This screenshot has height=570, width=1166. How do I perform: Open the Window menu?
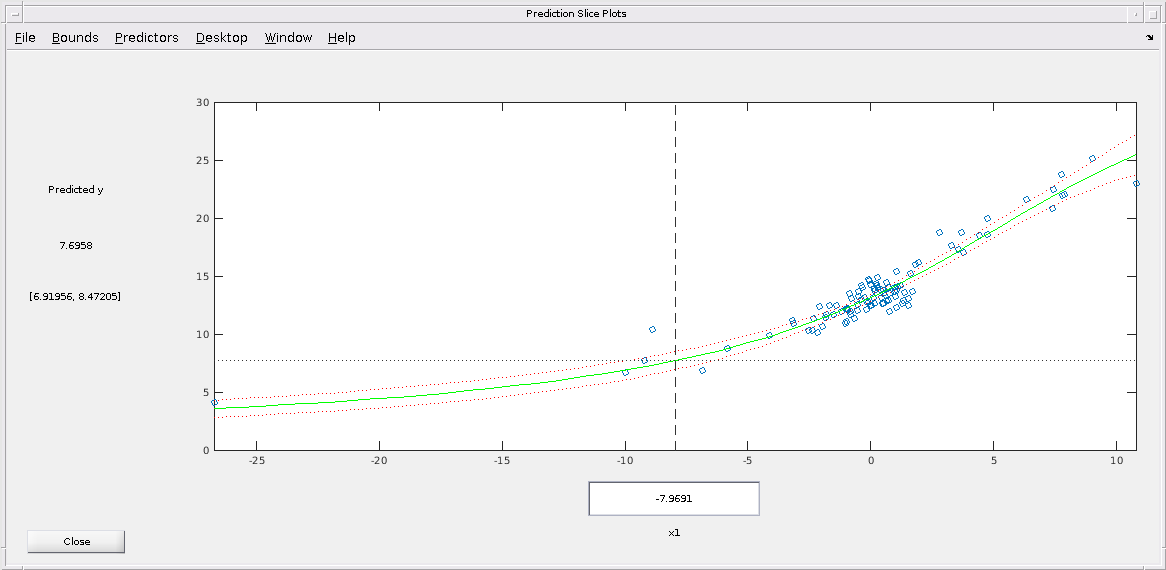(x=289, y=37)
